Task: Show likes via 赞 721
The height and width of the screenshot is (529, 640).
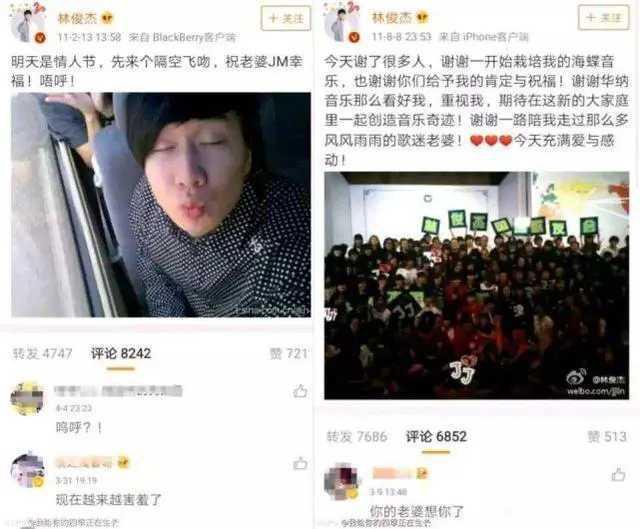Action: click(288, 353)
